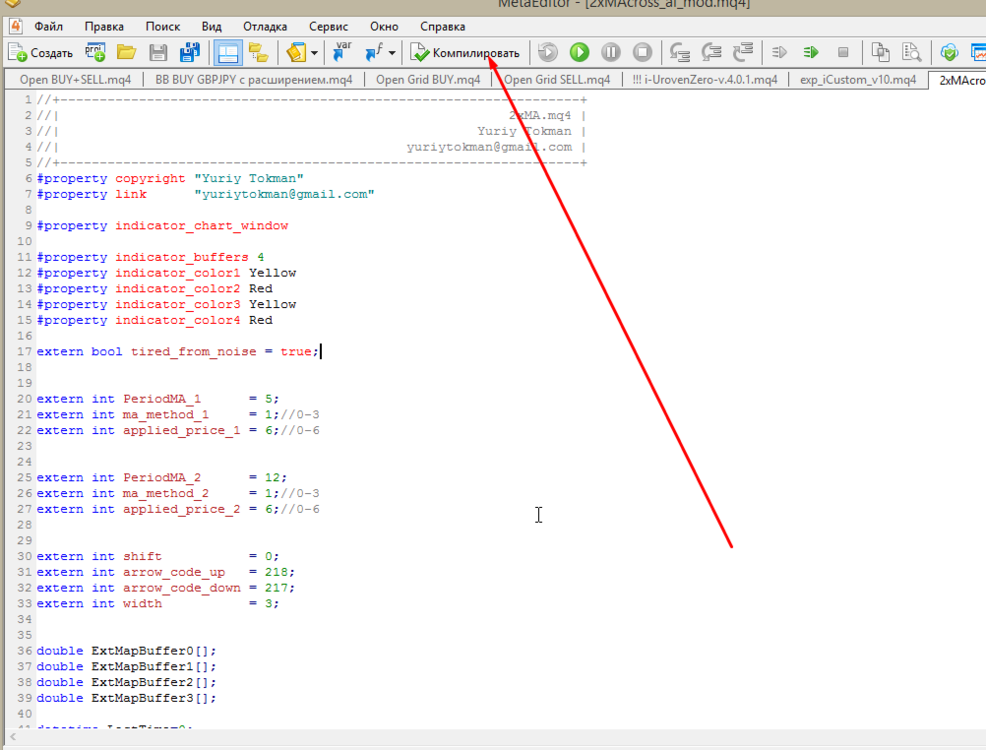Click the restart debugging icon
The width and height of the screenshot is (986, 750).
pyautogui.click(x=548, y=52)
